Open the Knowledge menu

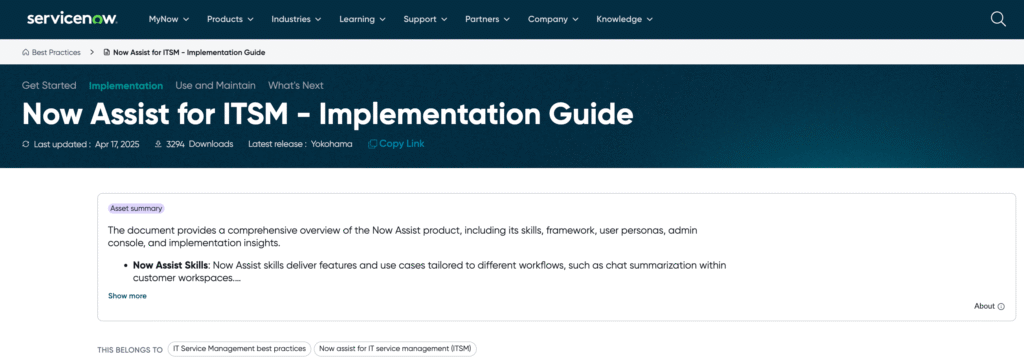point(624,19)
